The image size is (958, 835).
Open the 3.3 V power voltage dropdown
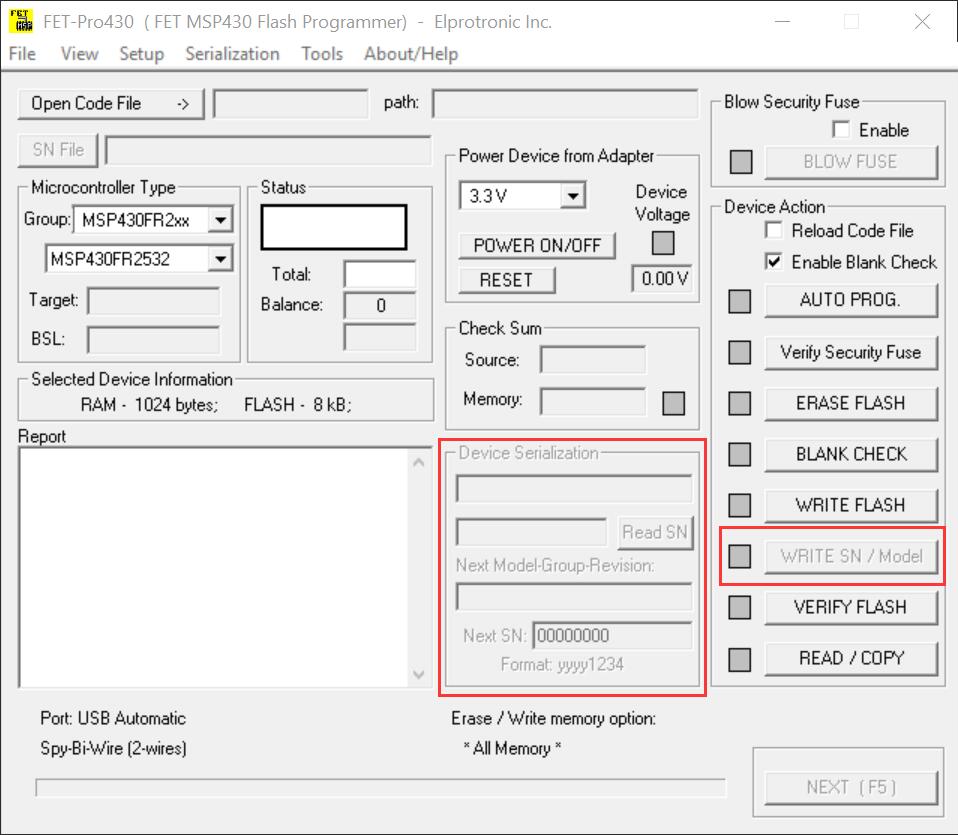[x=572, y=196]
